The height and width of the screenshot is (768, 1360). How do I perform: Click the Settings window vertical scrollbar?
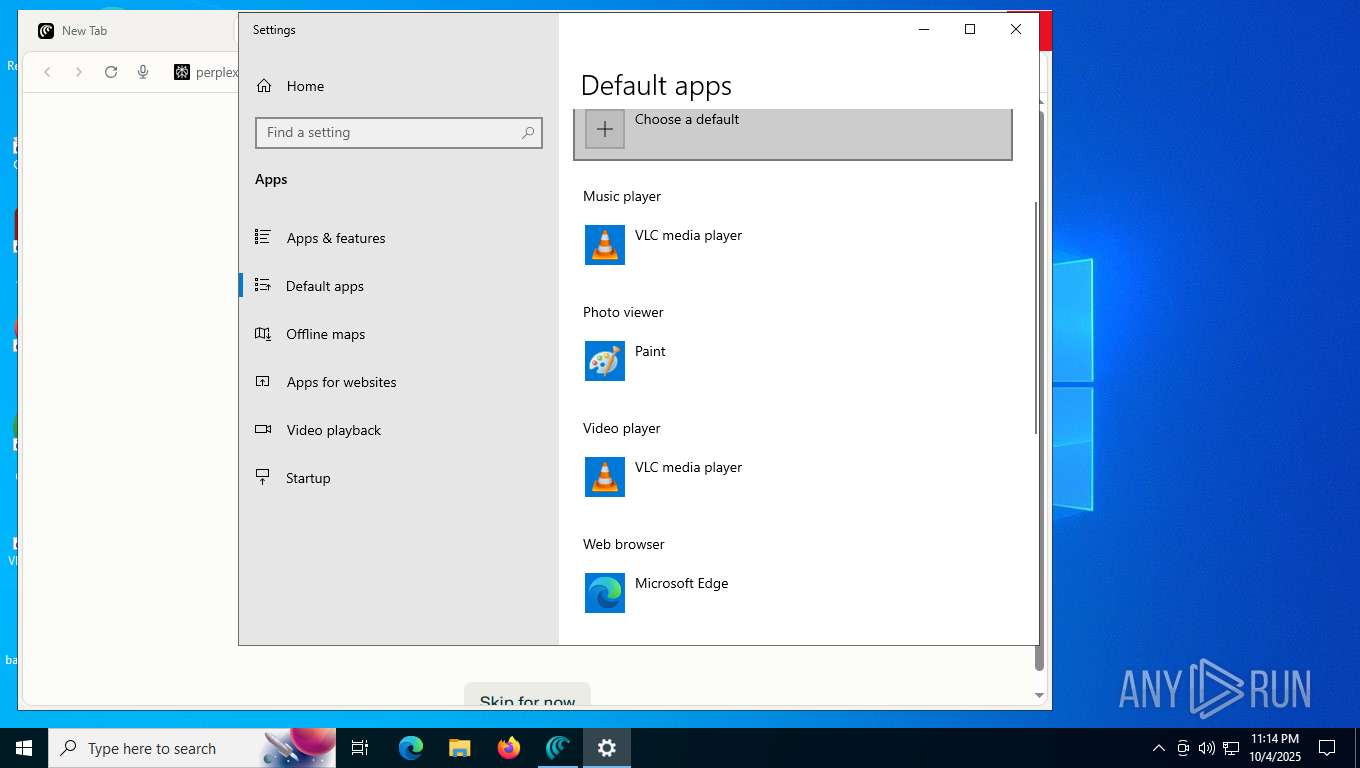click(x=1036, y=318)
